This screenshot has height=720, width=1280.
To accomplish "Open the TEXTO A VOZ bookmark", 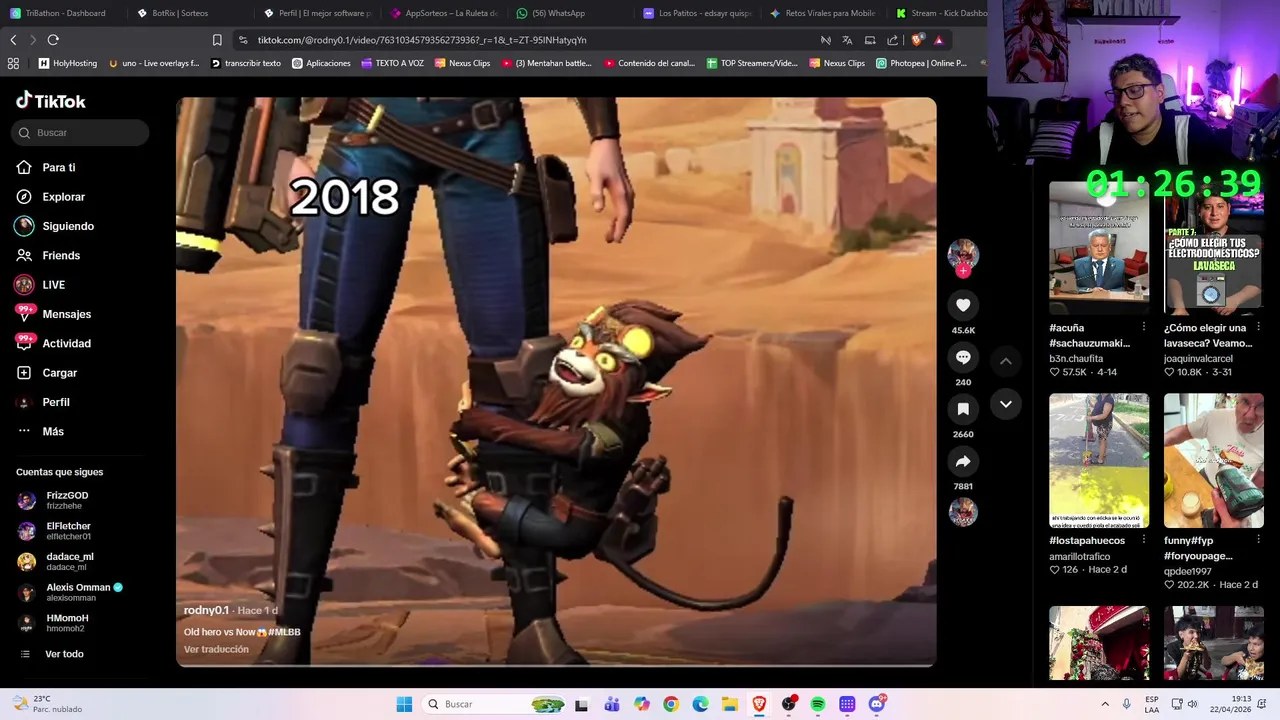I will coord(392,63).
